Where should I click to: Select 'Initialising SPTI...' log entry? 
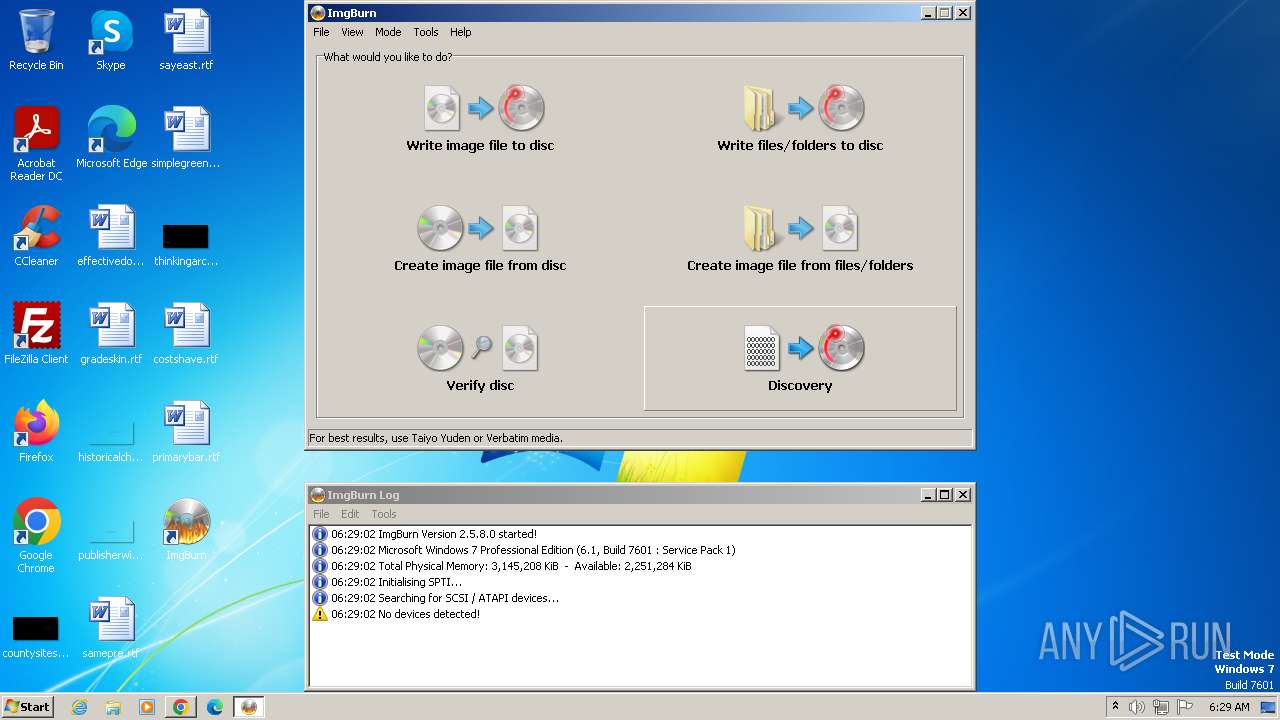[x=397, y=582]
